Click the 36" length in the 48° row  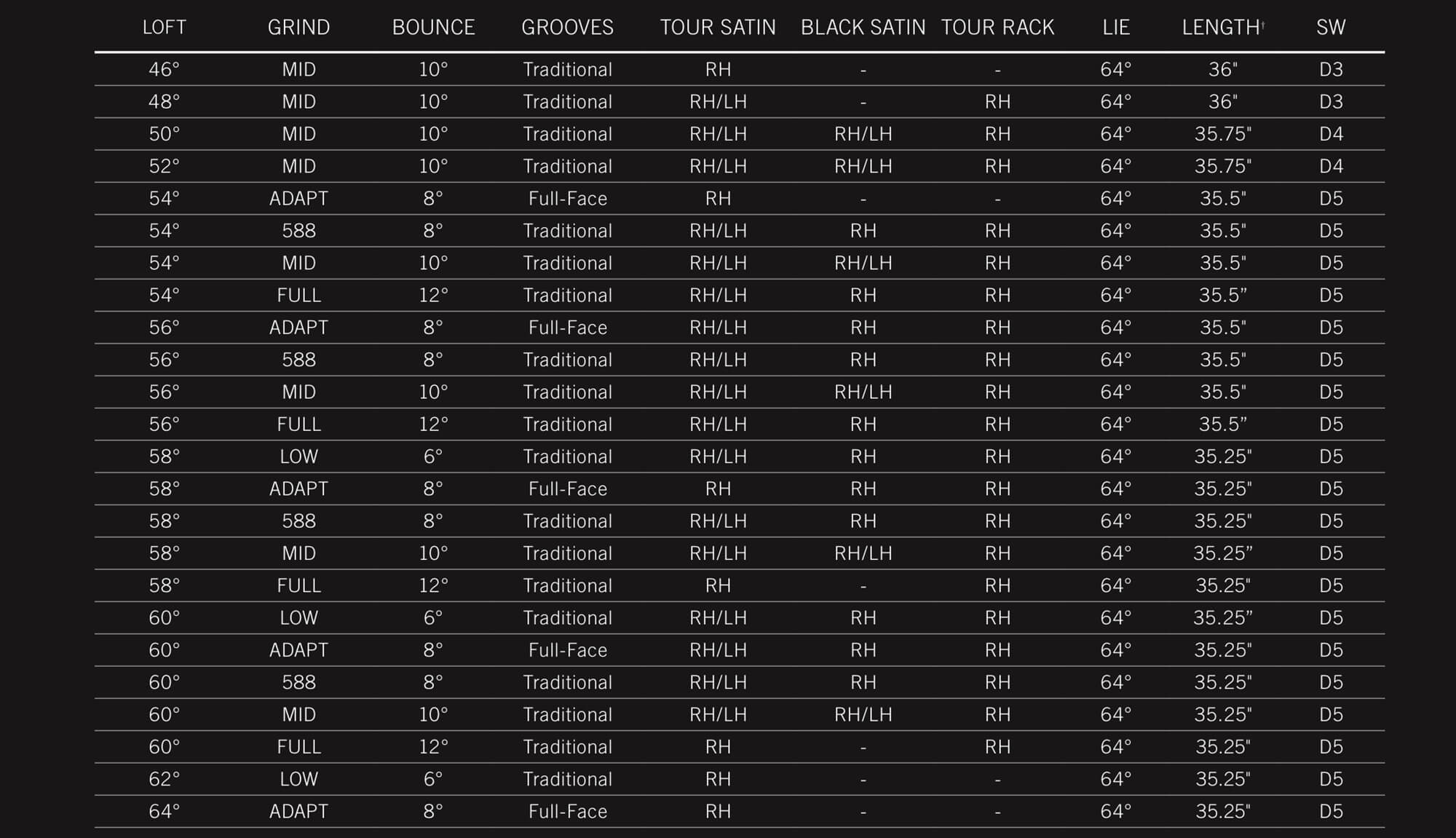(1223, 102)
